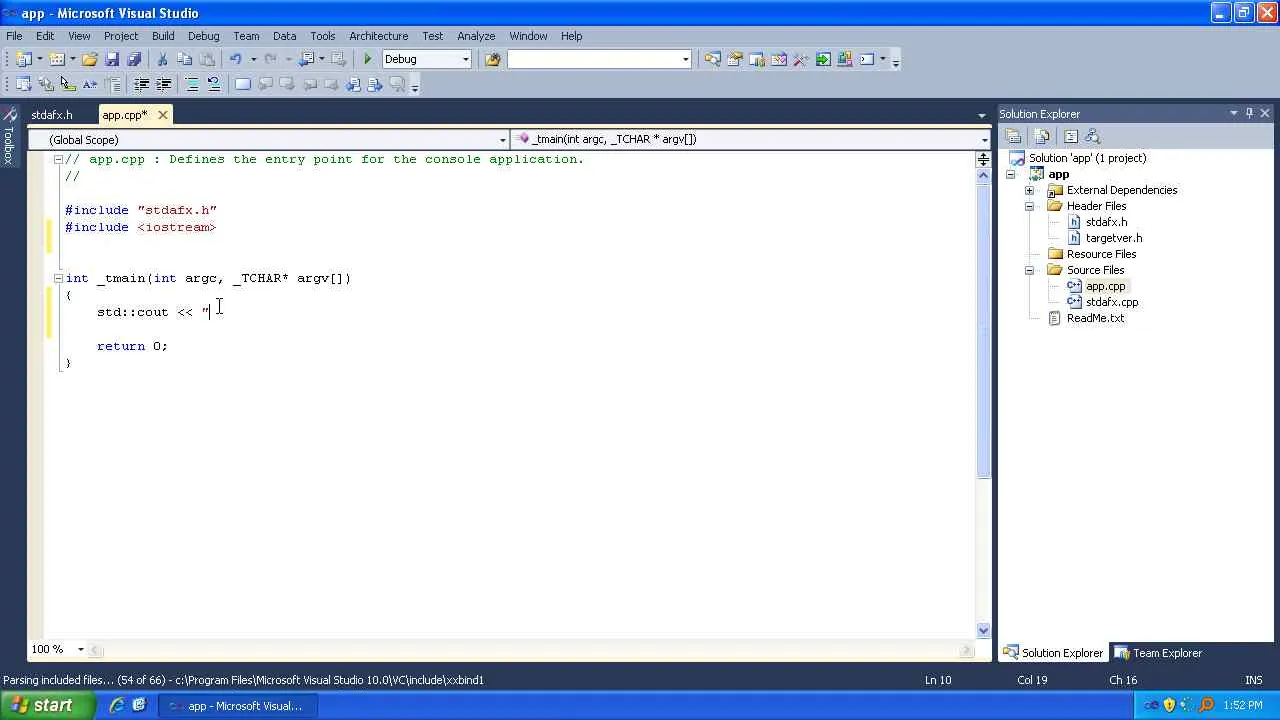Collapse the _tmain function outline
Image resolution: width=1280 pixels, height=720 pixels.
[58, 278]
